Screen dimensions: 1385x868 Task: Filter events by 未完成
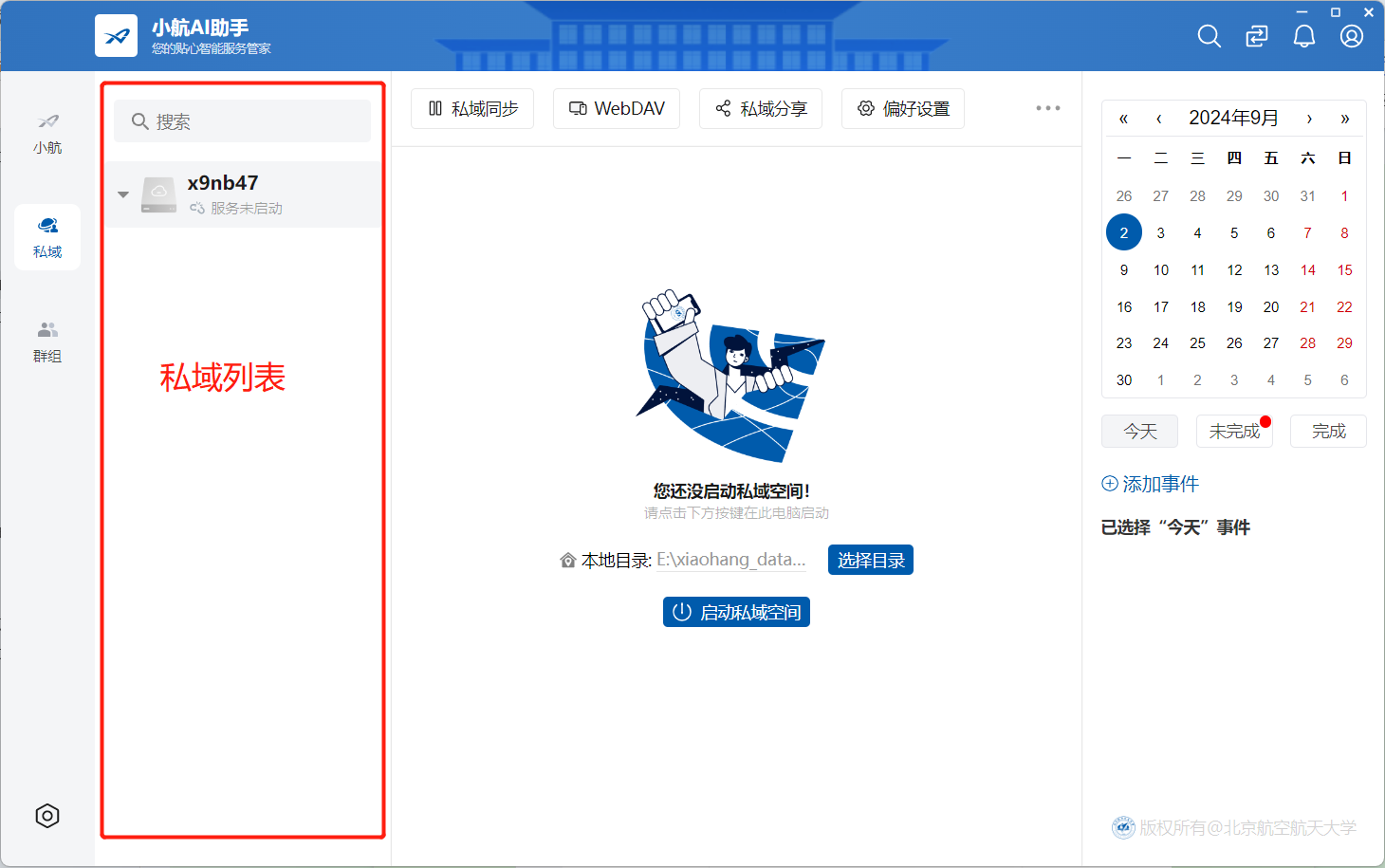click(1234, 431)
